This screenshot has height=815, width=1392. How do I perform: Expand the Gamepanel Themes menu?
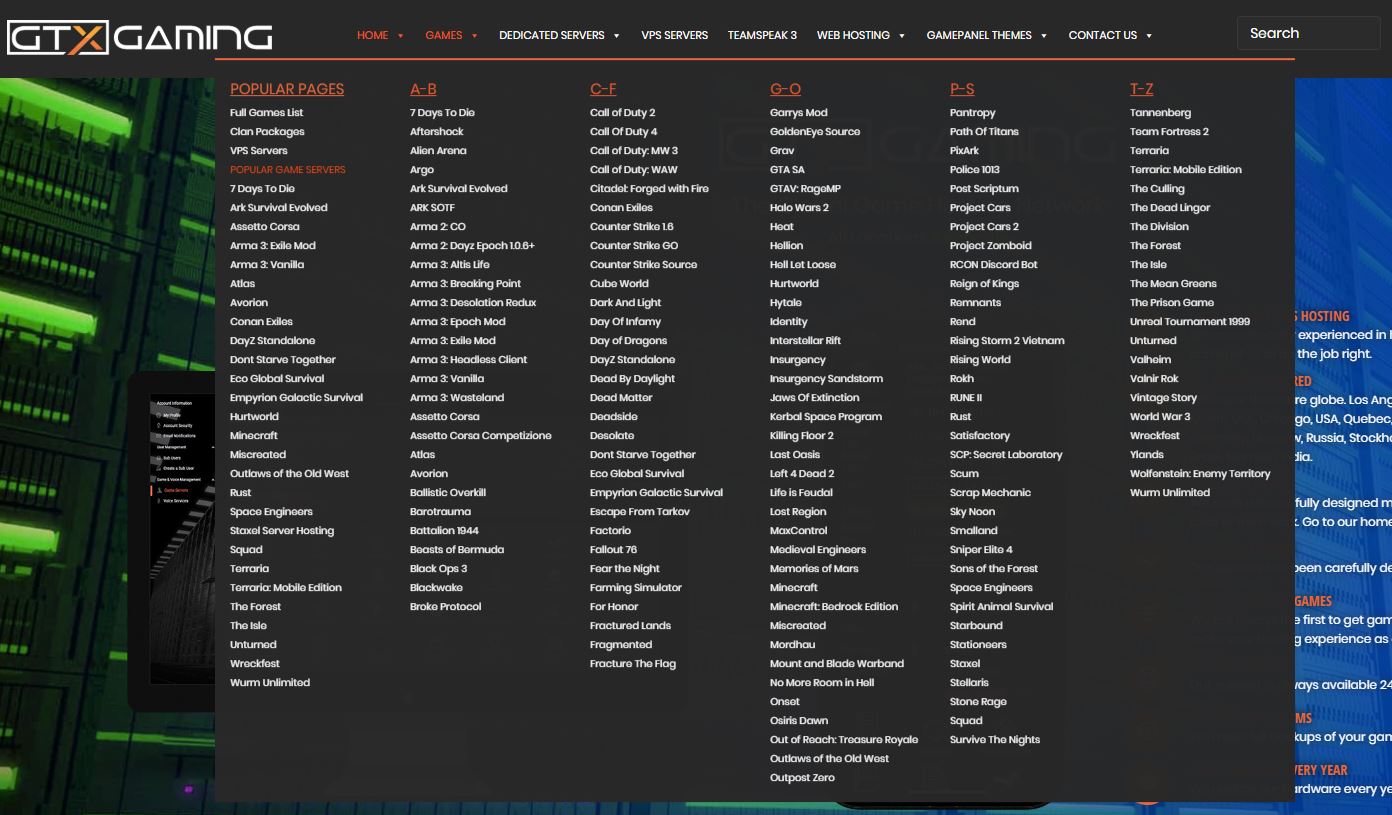[1043, 36]
